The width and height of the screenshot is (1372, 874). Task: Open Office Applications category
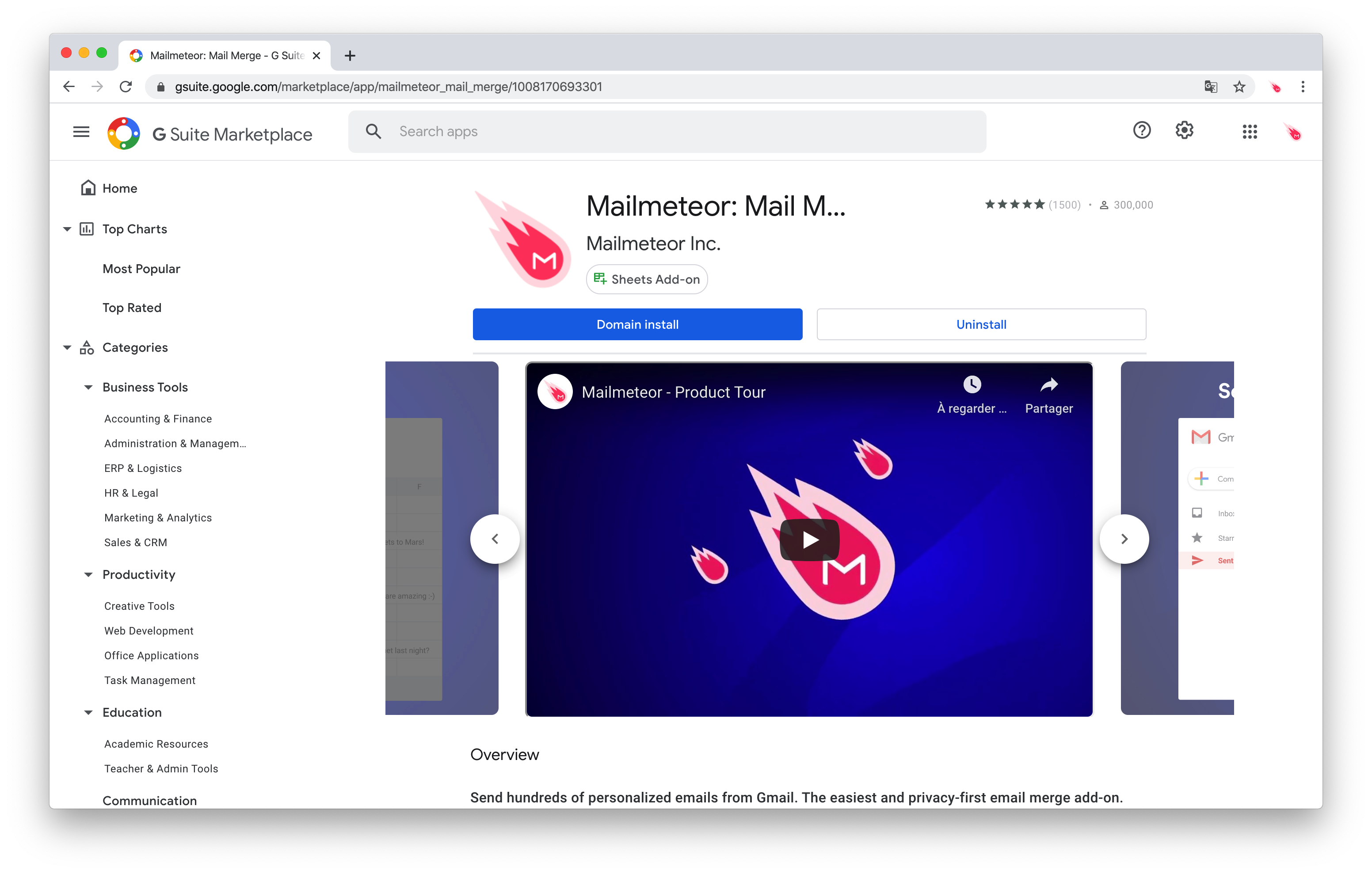click(x=152, y=655)
